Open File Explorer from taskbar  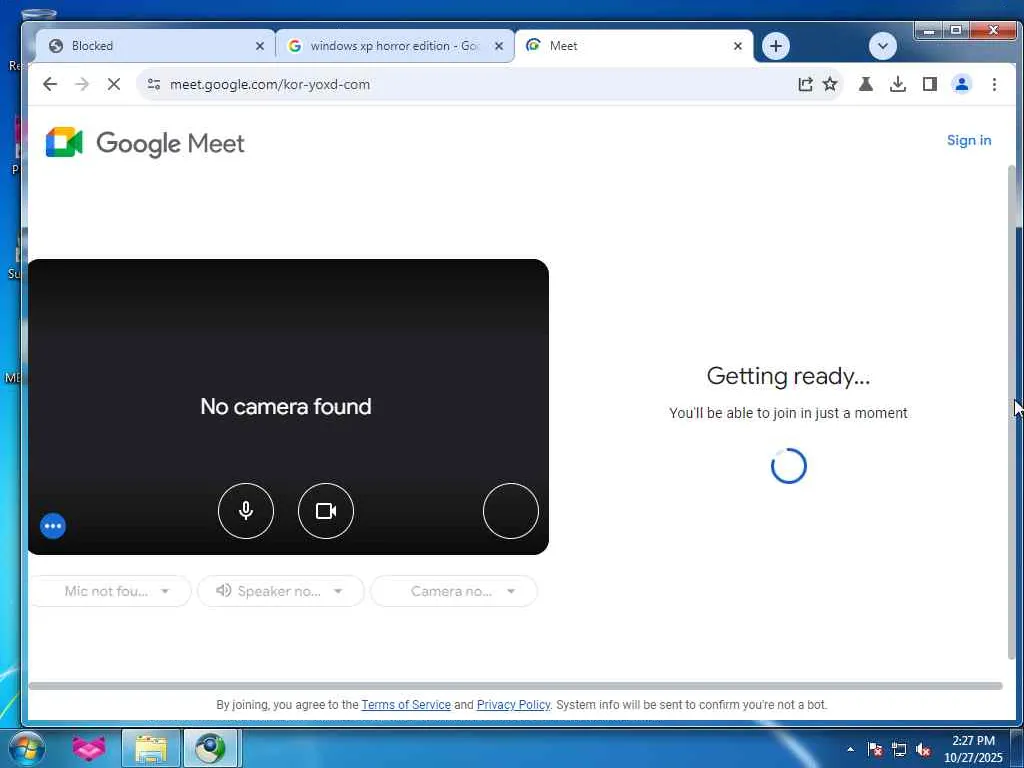point(151,748)
